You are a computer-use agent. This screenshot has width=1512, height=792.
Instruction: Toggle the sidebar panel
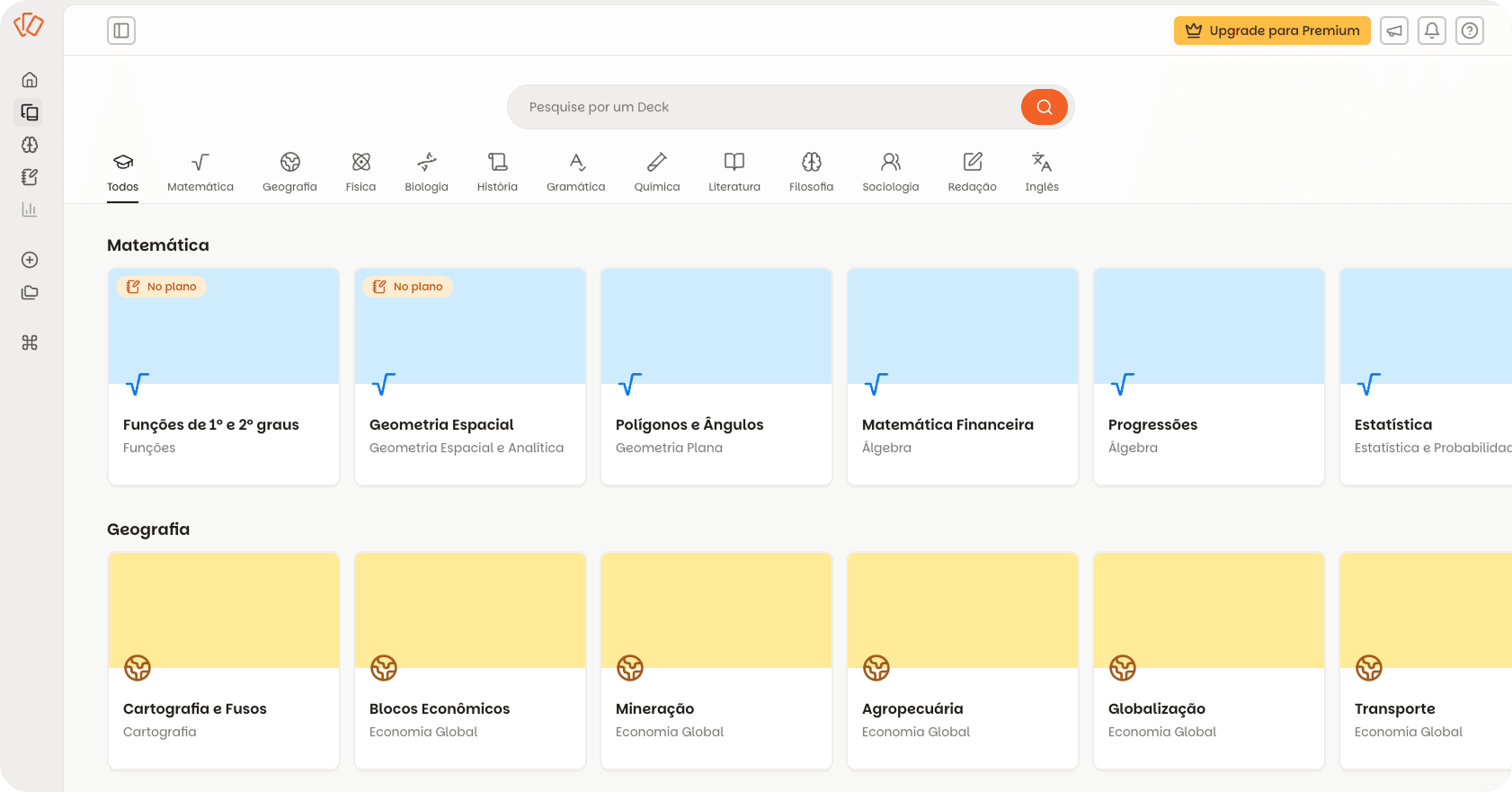121,31
